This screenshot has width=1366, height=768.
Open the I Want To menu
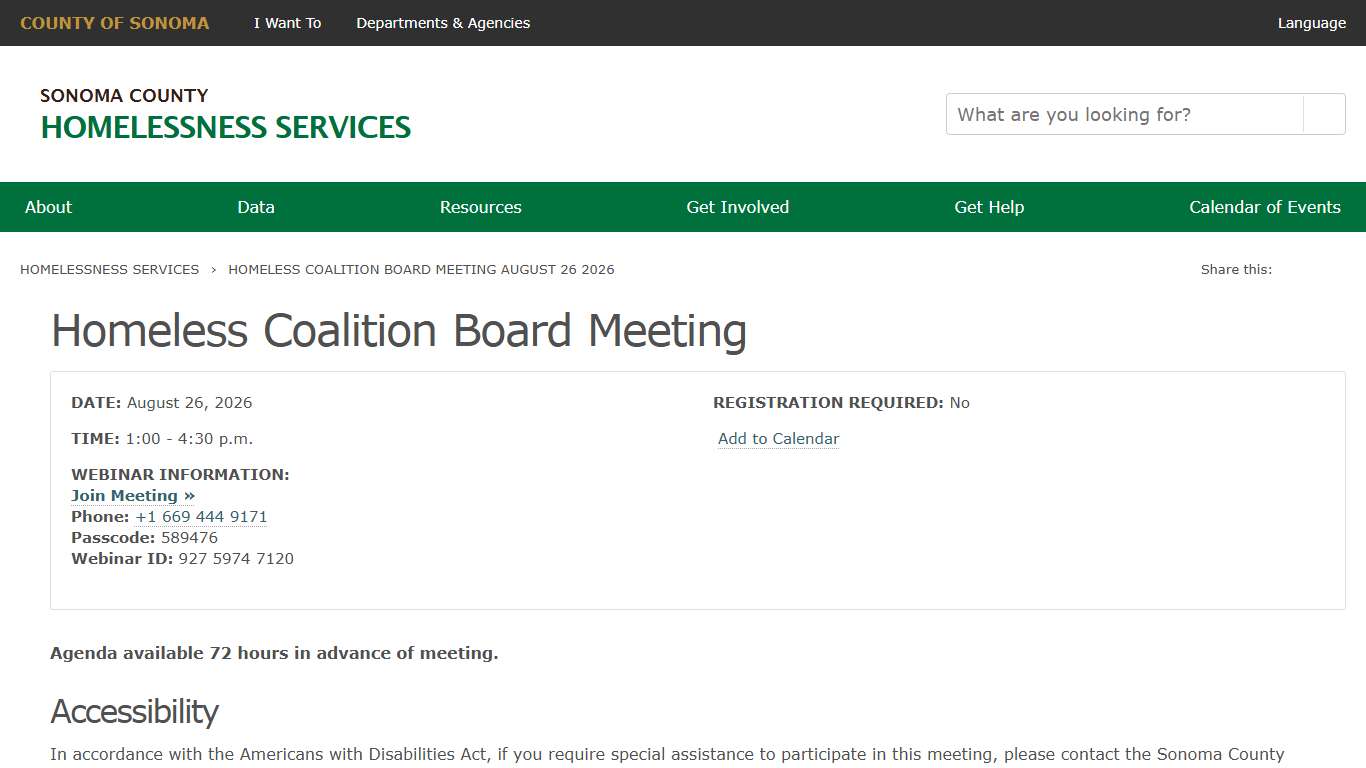287,22
